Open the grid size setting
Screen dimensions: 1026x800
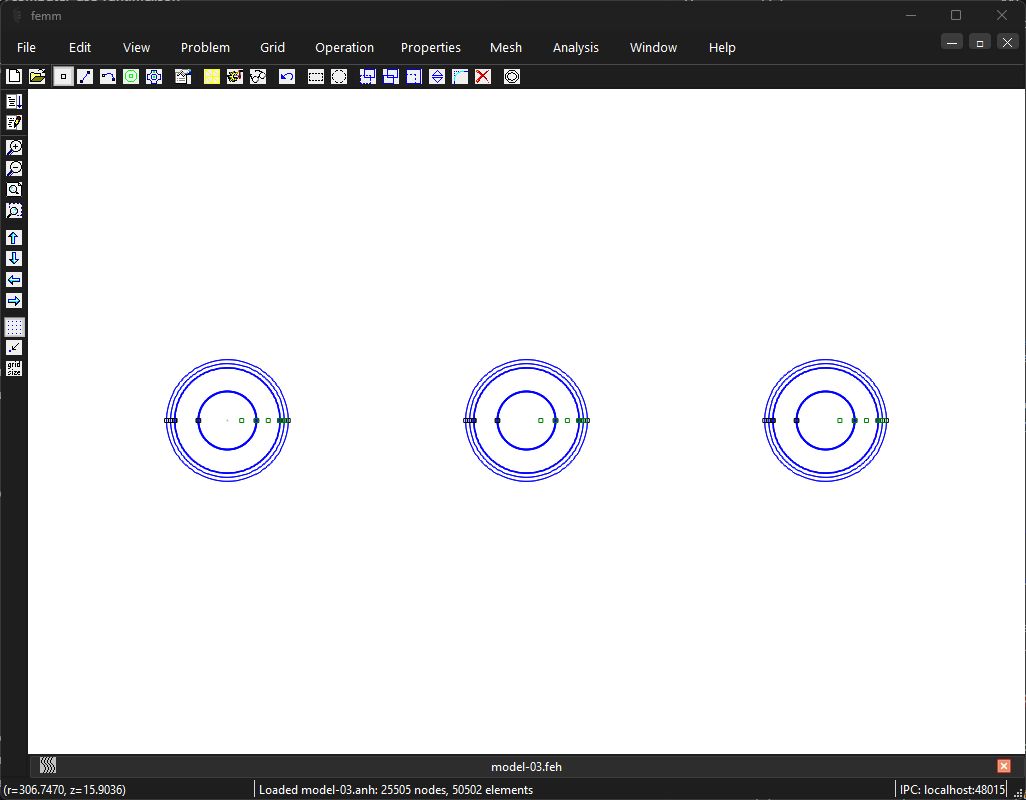point(14,368)
